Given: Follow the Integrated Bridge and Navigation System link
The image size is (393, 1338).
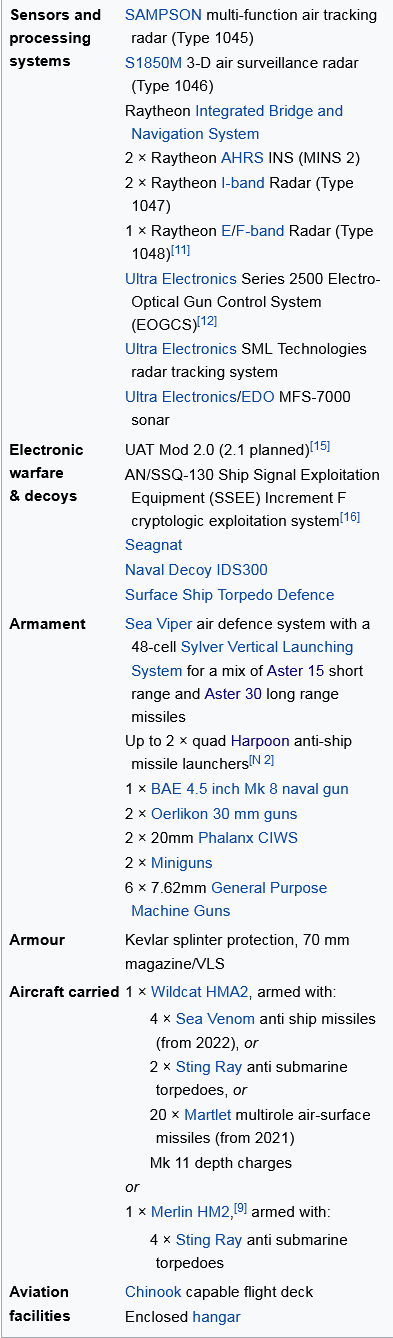Looking at the screenshot, I should 234,122.
